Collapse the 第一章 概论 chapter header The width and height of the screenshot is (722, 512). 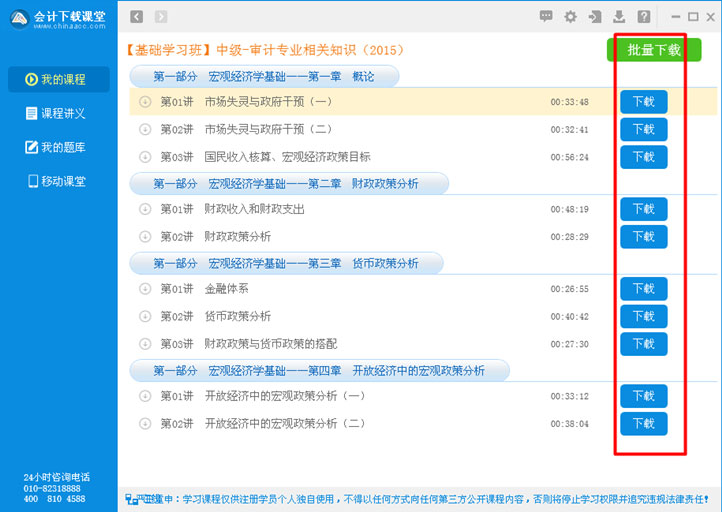click(x=264, y=76)
